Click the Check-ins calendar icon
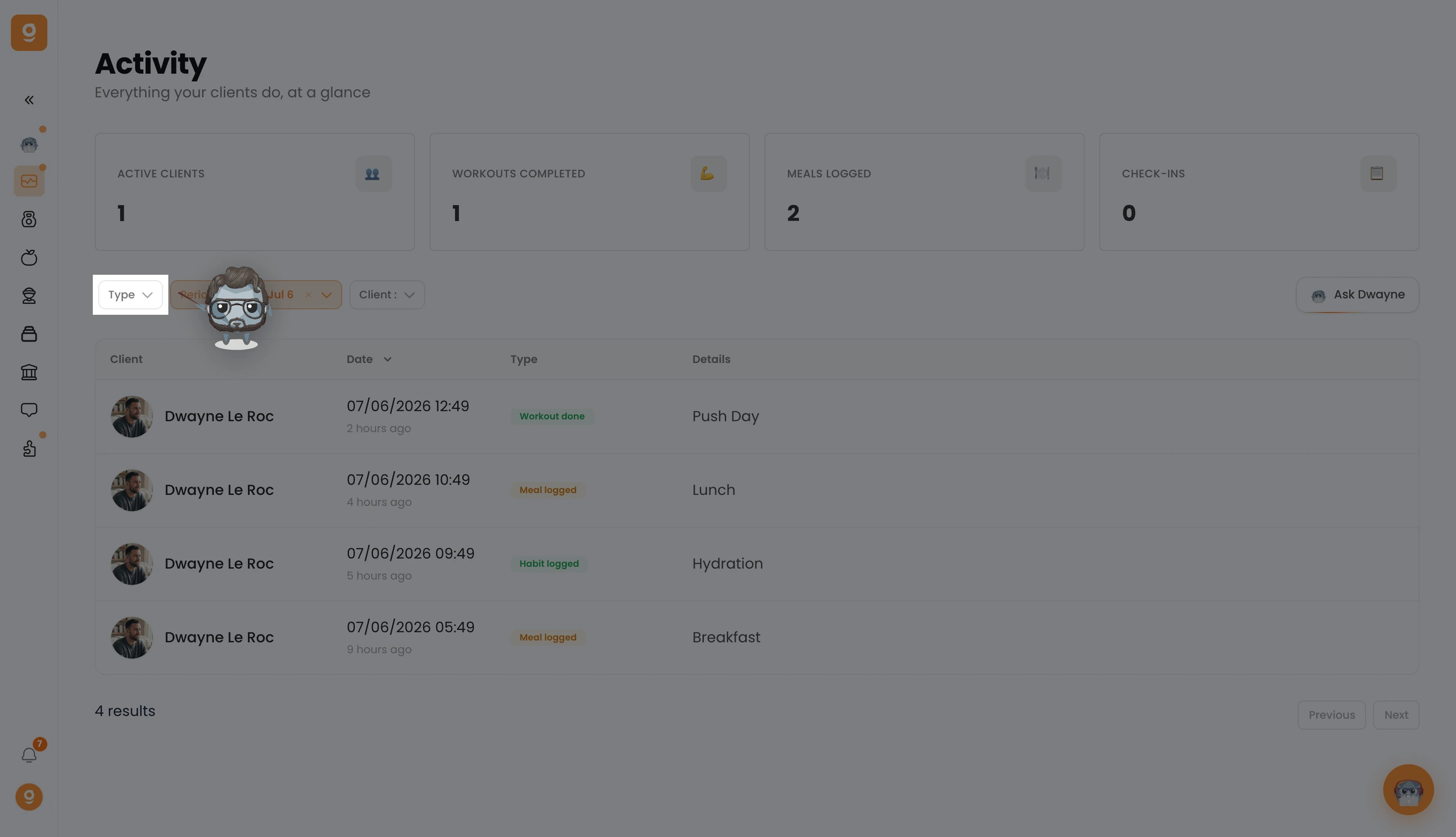Screen dimensions: 1456x837 pos(1378,173)
